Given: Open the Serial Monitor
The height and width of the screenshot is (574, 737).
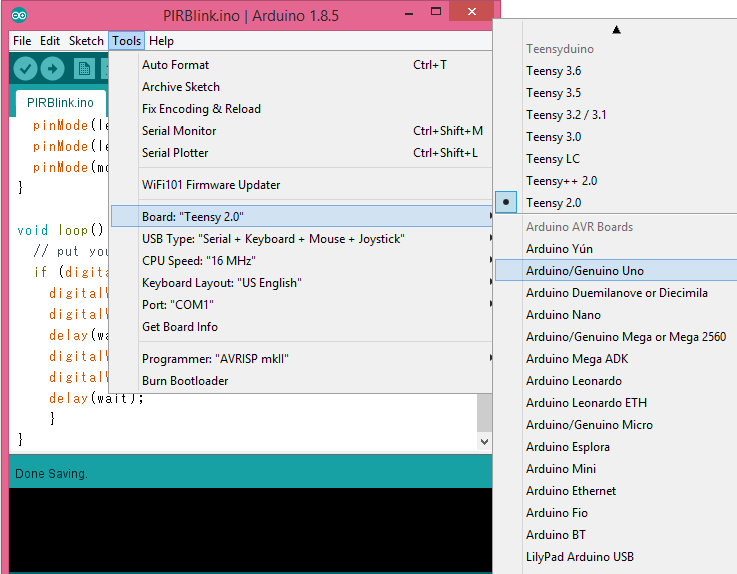Looking at the screenshot, I should (301, 131).
